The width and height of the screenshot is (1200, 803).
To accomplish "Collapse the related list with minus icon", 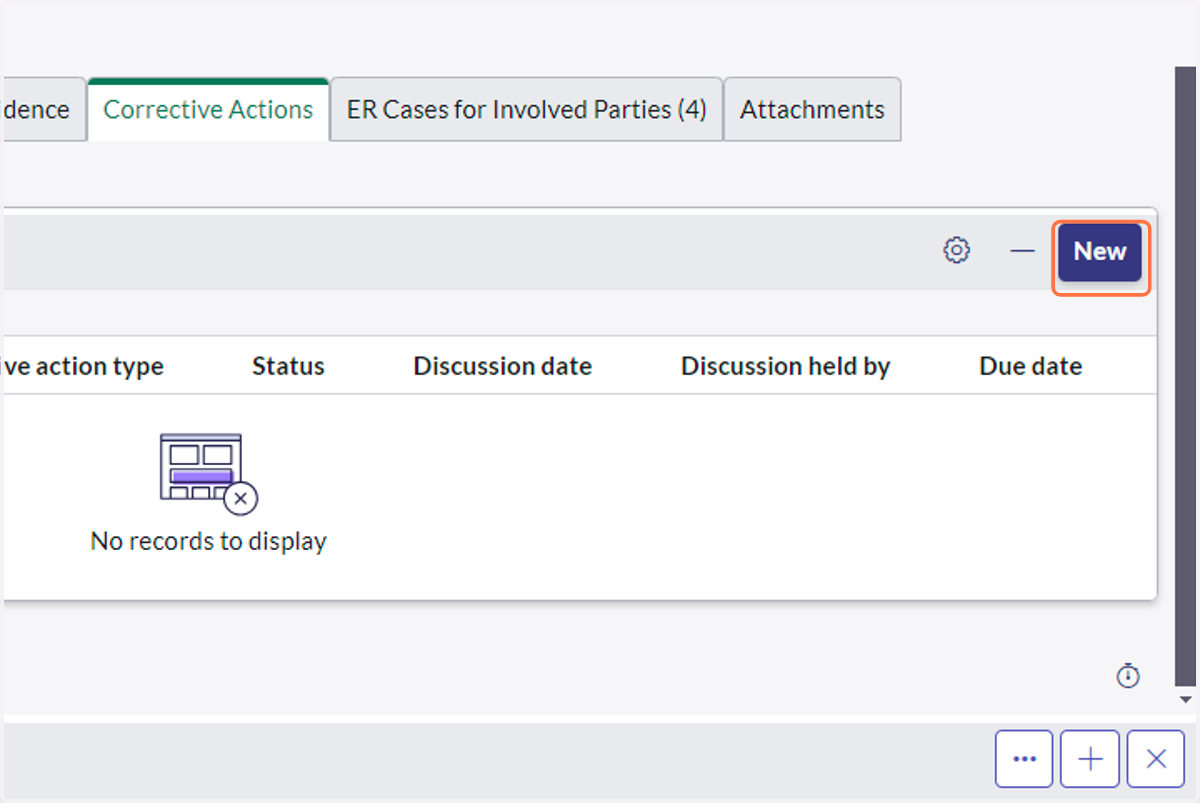I will (1022, 251).
